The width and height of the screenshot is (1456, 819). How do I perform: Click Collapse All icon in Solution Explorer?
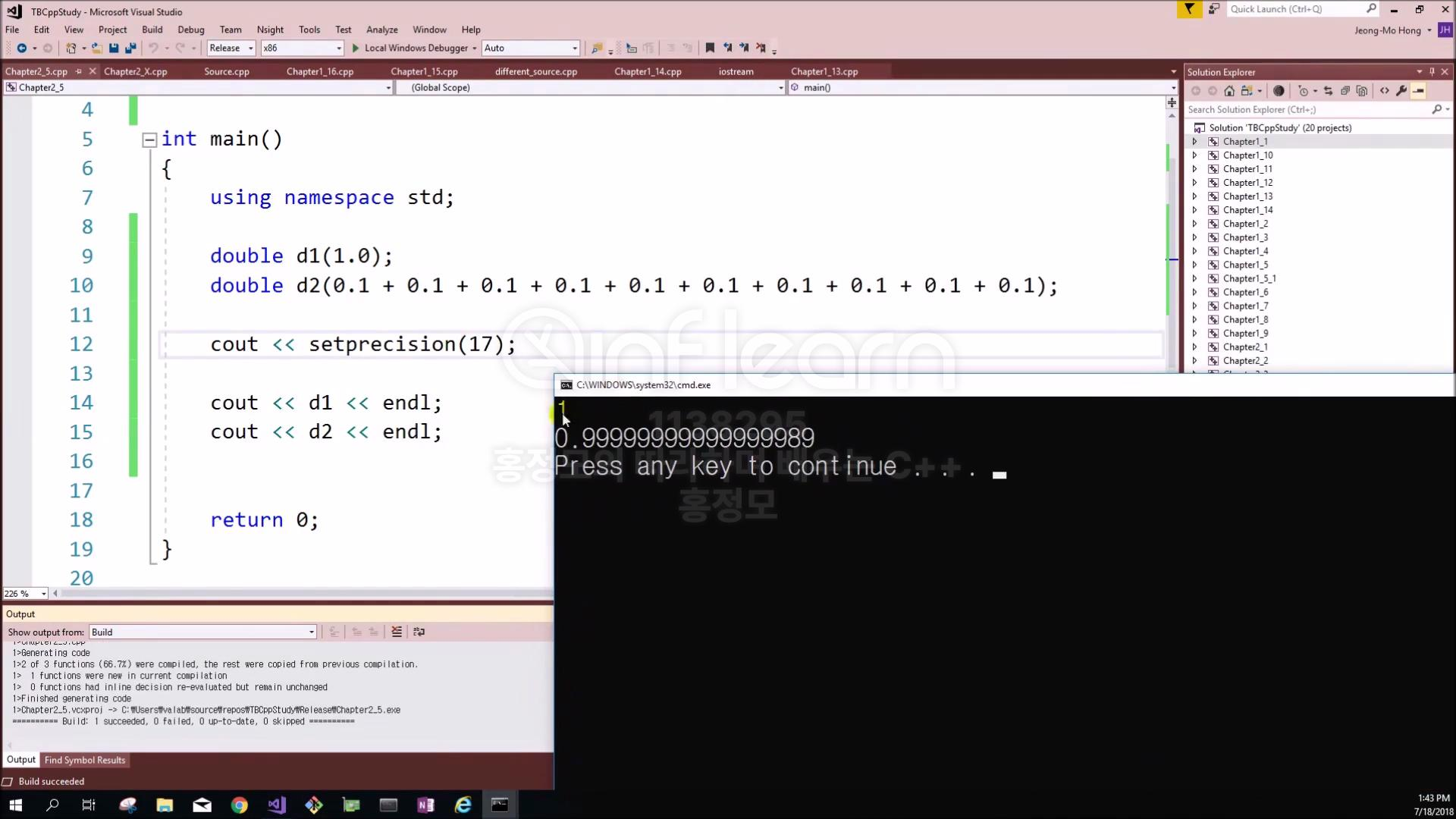pos(1345,91)
